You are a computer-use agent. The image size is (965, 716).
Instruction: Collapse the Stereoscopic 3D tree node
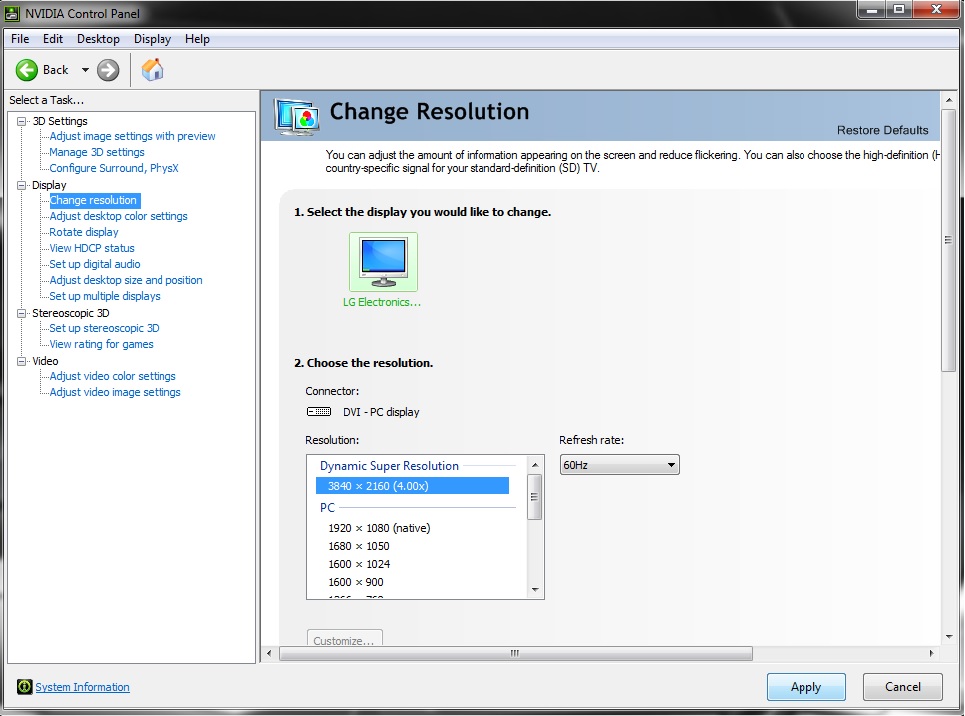tap(22, 313)
